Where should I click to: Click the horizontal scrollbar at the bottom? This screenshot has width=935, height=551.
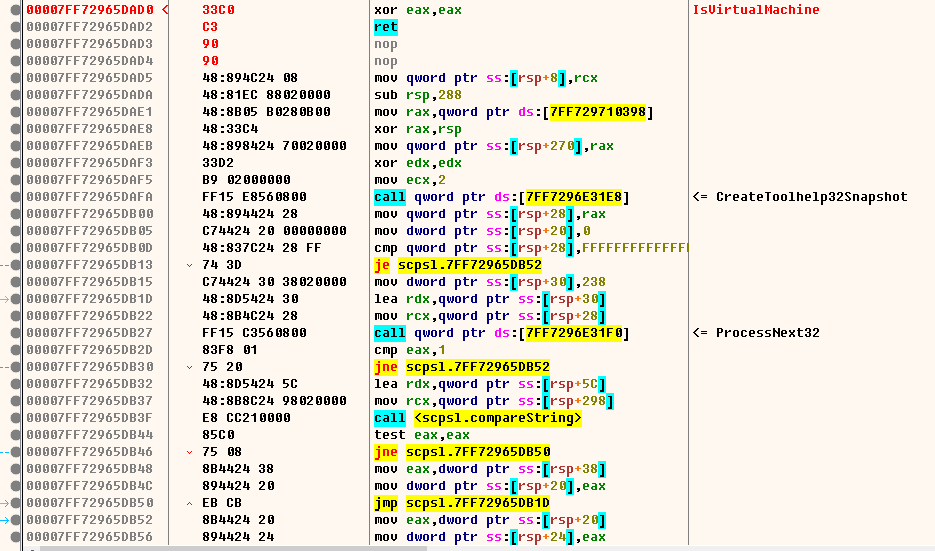[234, 548]
